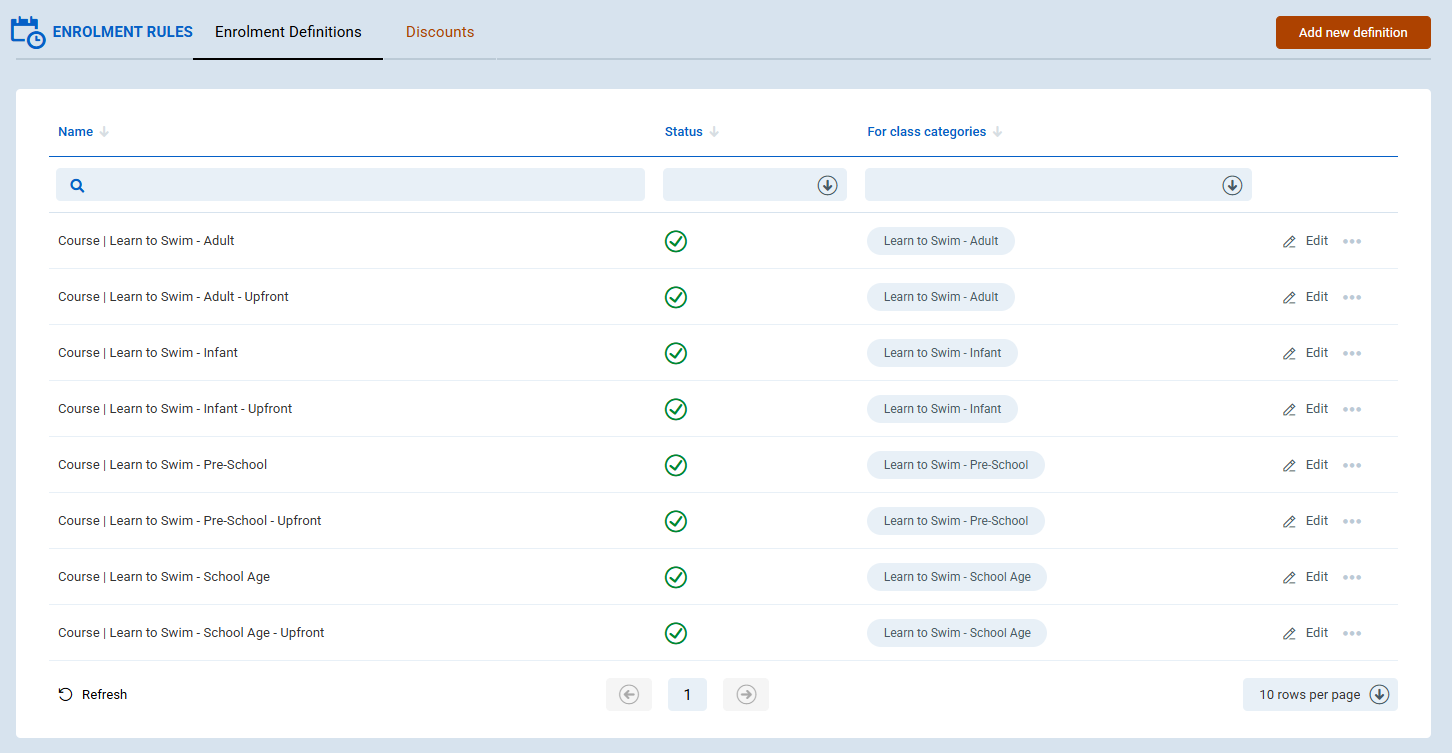Viewport: 1452px width, 753px height.
Task: Click Add new definition button
Action: click(x=1353, y=32)
